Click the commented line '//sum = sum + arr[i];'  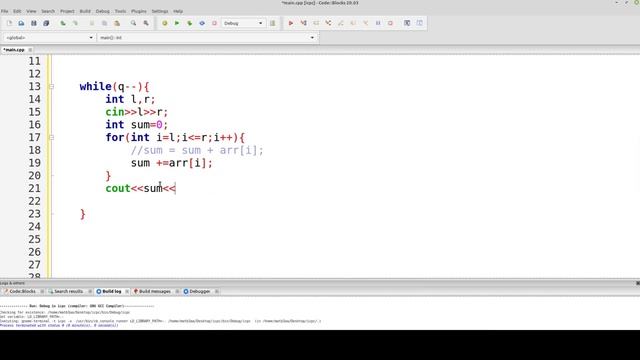point(197,151)
